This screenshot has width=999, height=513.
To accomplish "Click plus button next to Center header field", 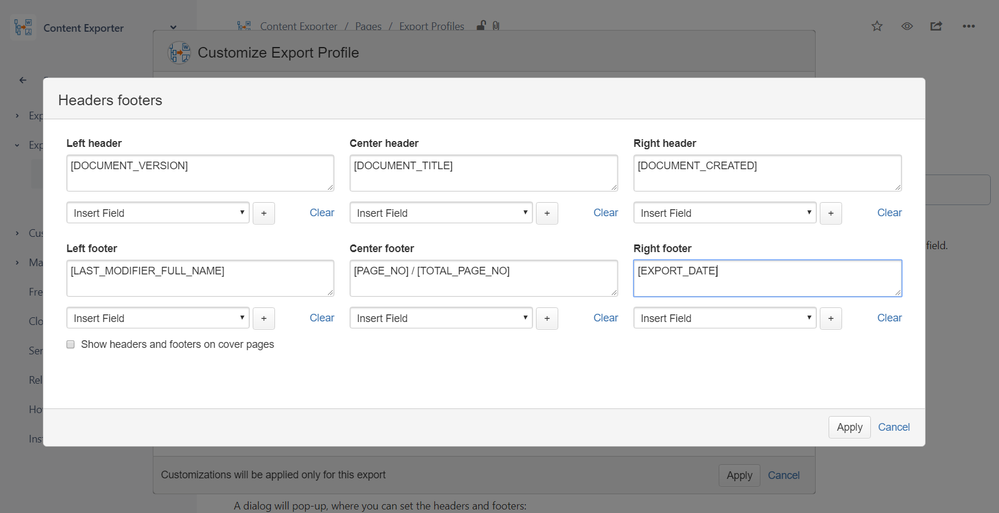I will tap(547, 213).
